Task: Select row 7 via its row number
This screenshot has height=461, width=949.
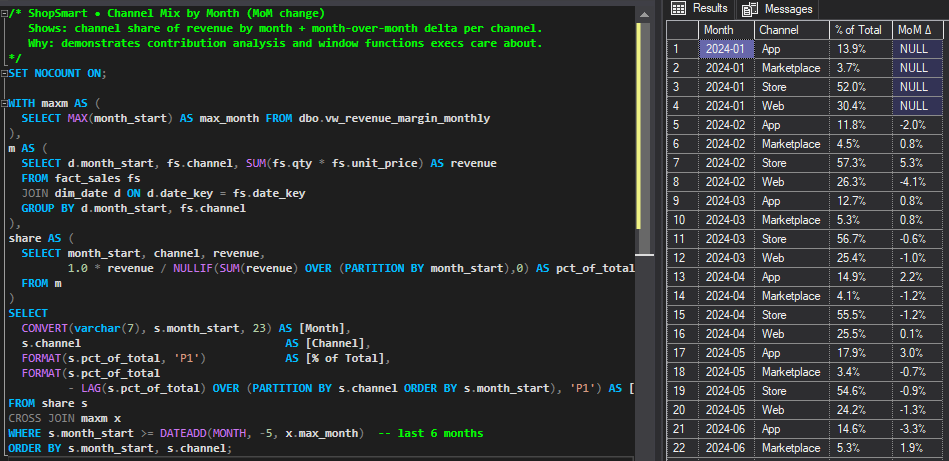Action: pyautogui.click(x=681, y=163)
